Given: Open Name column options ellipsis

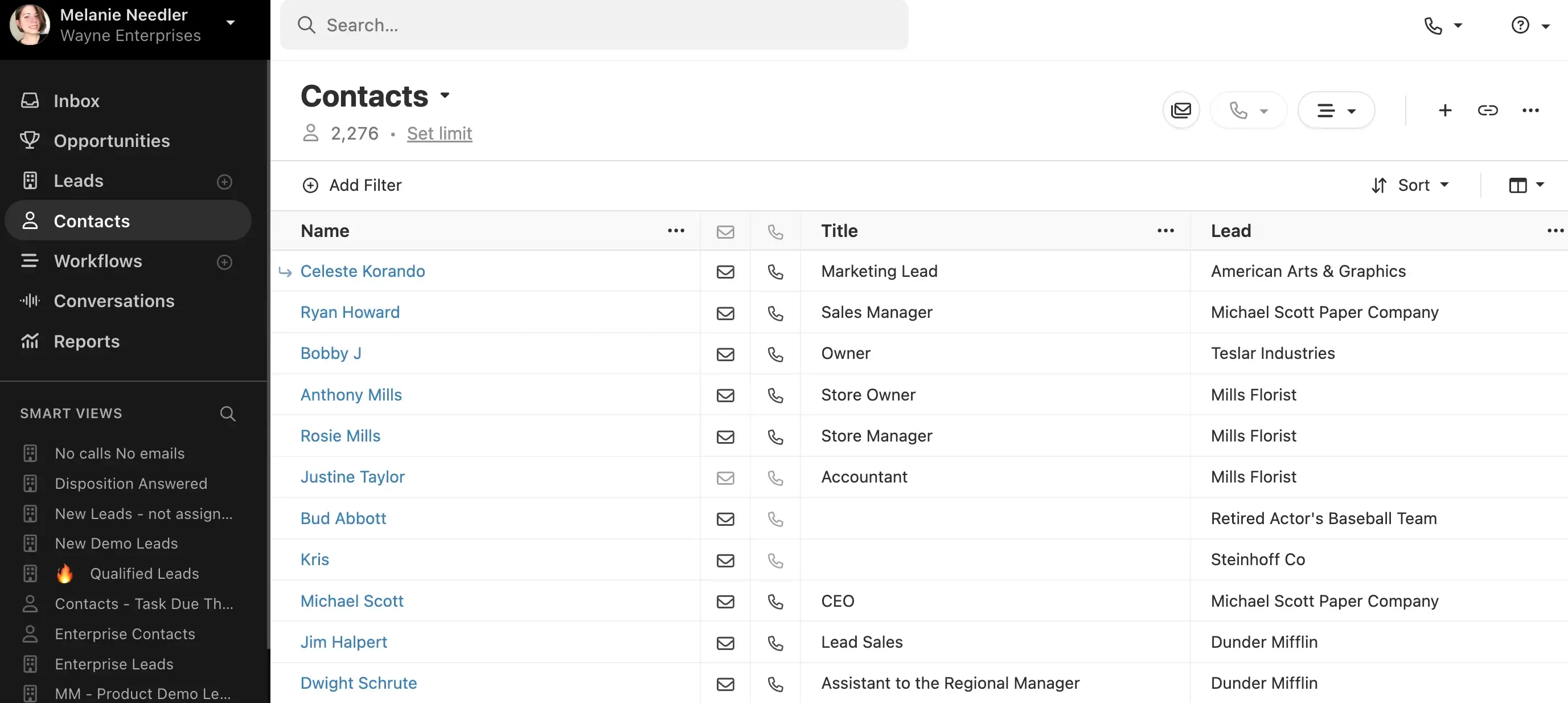Looking at the screenshot, I should pos(676,231).
